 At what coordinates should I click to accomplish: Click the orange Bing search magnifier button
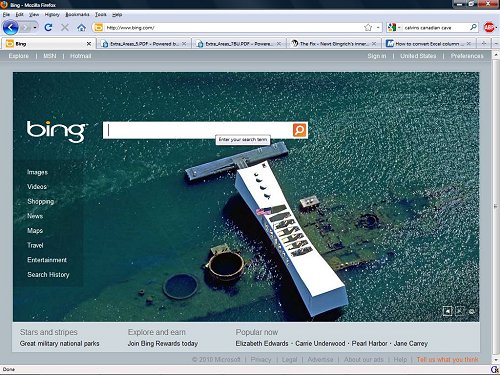tap(300, 130)
